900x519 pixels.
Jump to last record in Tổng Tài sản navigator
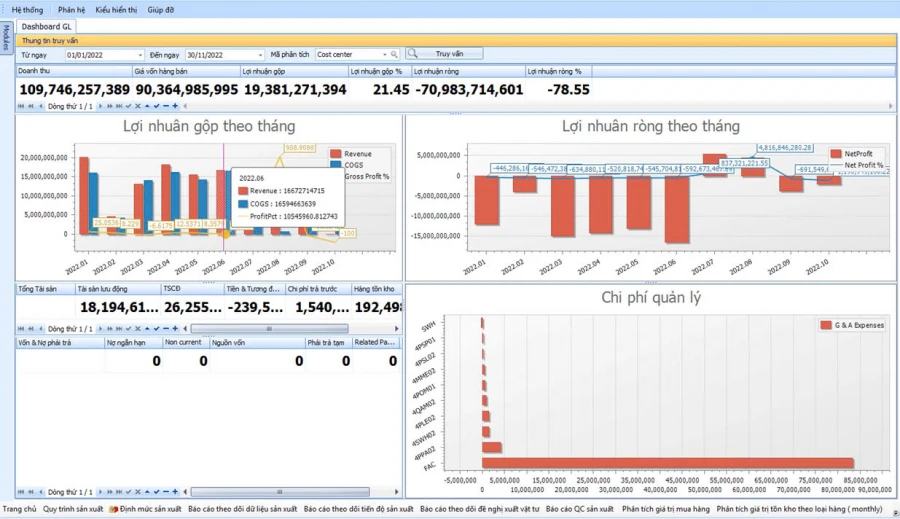click(x=119, y=329)
